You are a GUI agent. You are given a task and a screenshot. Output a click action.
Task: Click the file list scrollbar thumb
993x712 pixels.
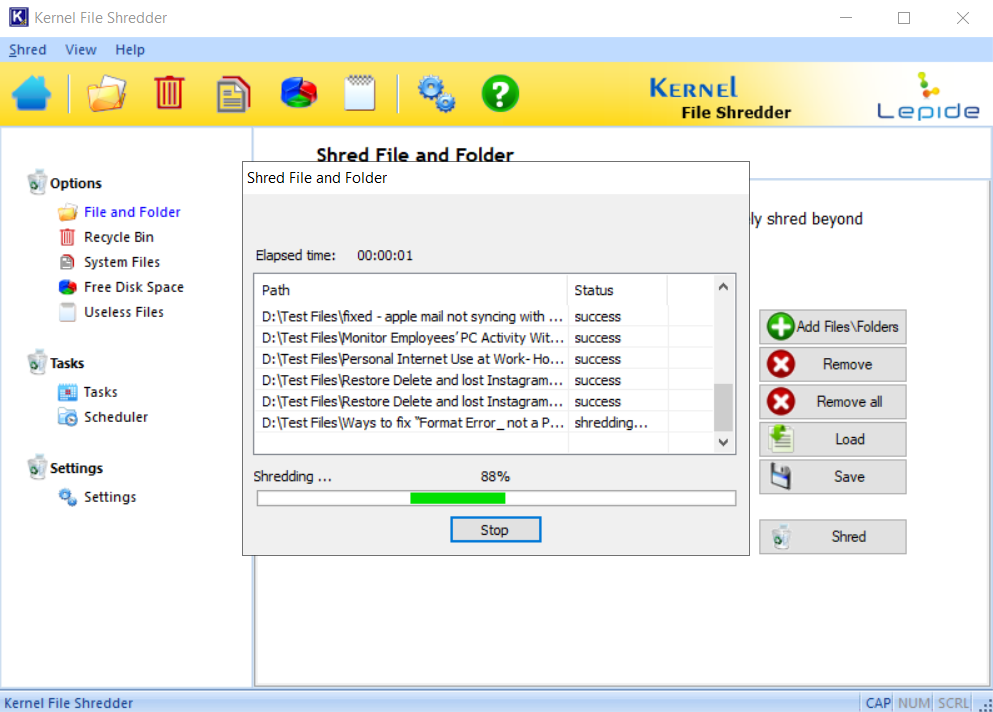click(x=723, y=407)
